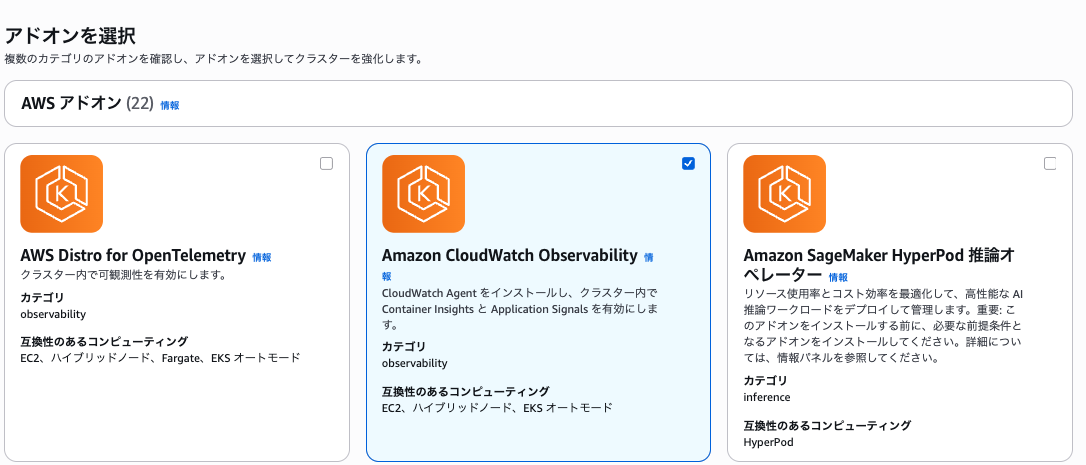Click the AWS Distro for OpenTelemetry orange icon

coord(62,194)
